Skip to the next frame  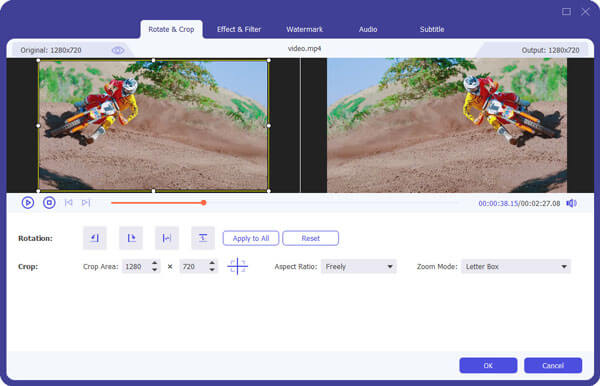click(x=86, y=203)
